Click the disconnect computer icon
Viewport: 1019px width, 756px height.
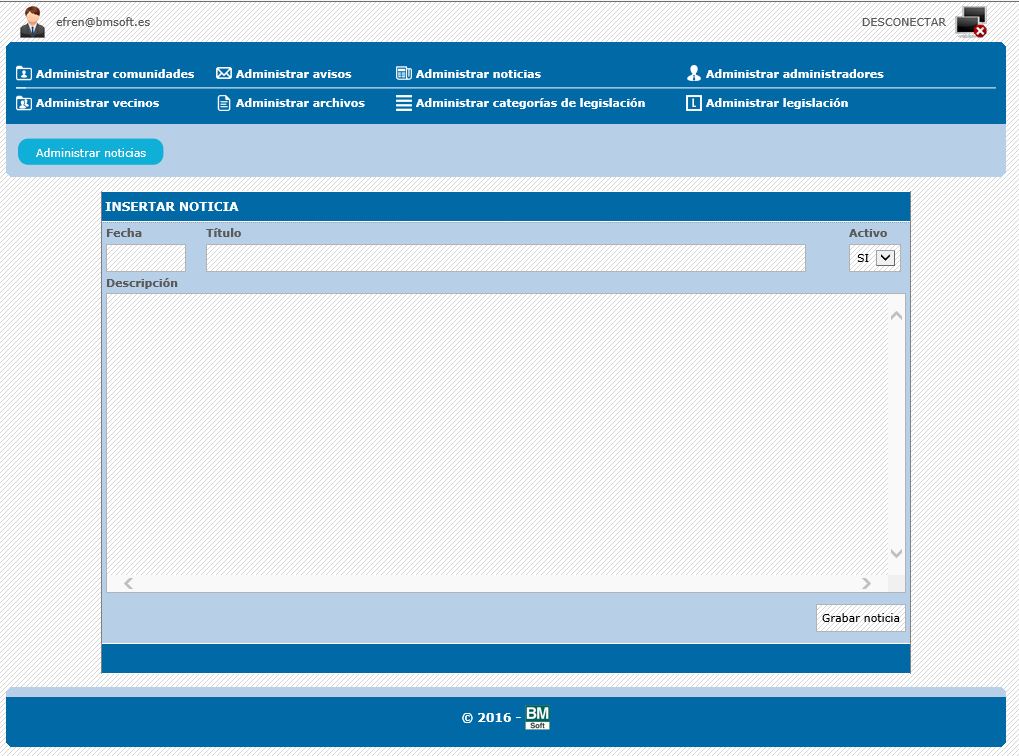pyautogui.click(x=970, y=22)
